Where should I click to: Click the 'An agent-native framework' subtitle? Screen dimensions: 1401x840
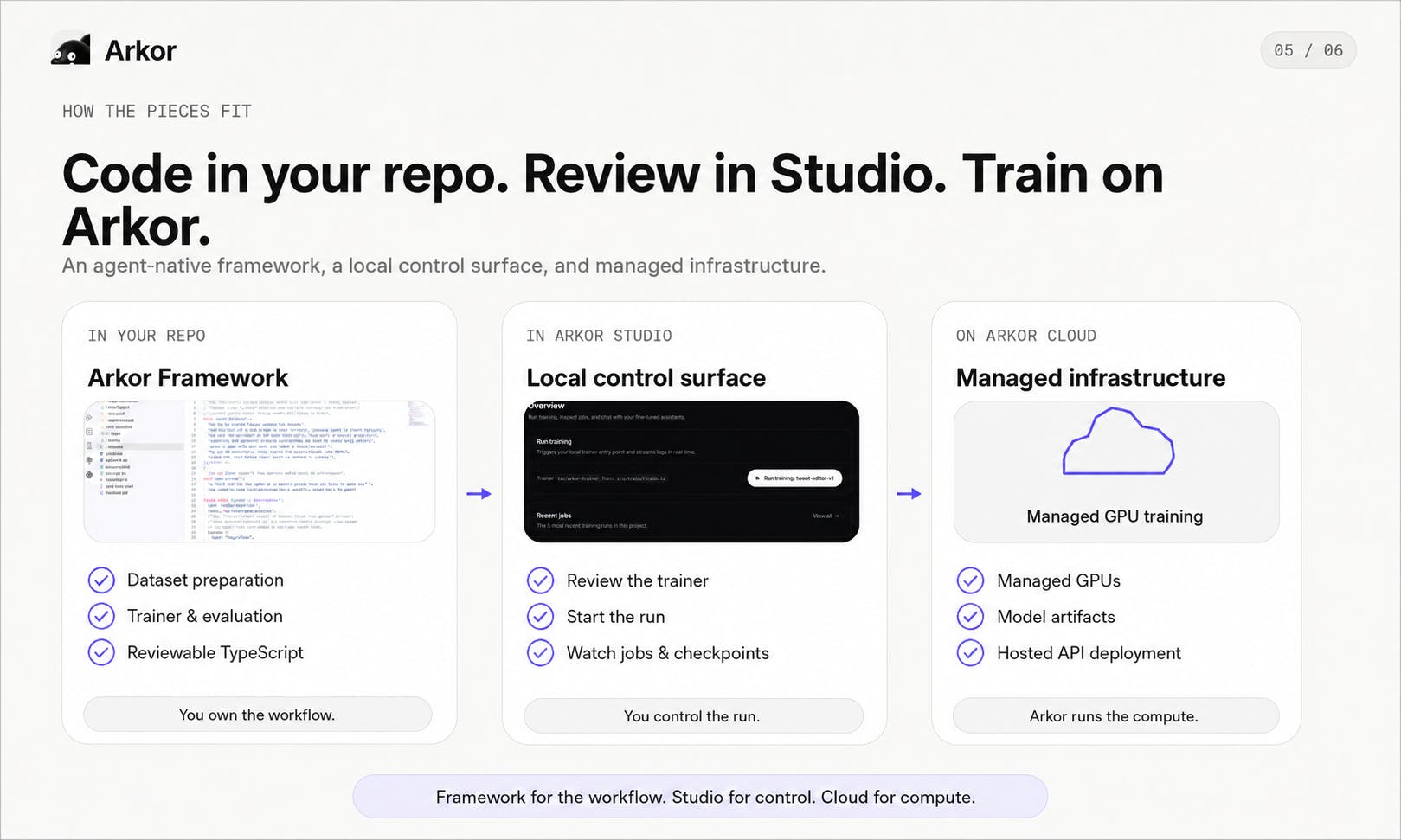click(444, 266)
